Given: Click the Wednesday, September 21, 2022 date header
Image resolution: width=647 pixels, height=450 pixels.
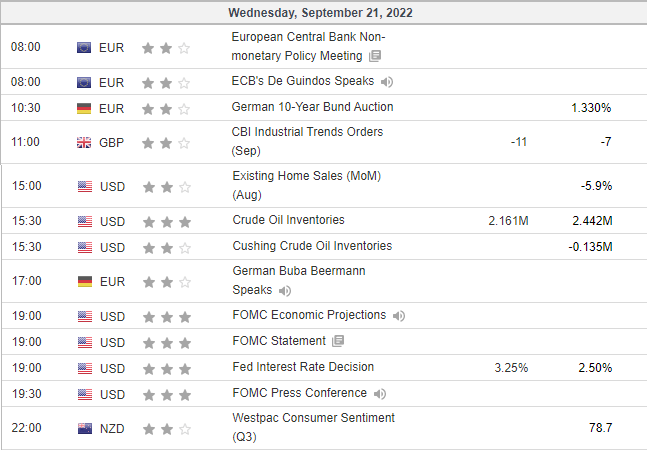Looking at the screenshot, I should (x=321, y=13).
